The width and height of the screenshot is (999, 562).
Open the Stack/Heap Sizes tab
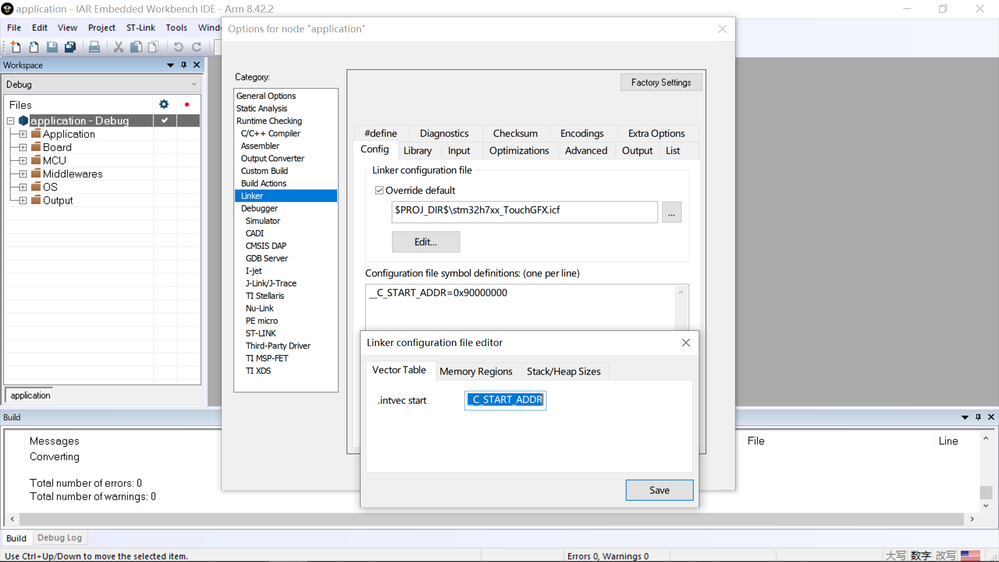click(563, 371)
